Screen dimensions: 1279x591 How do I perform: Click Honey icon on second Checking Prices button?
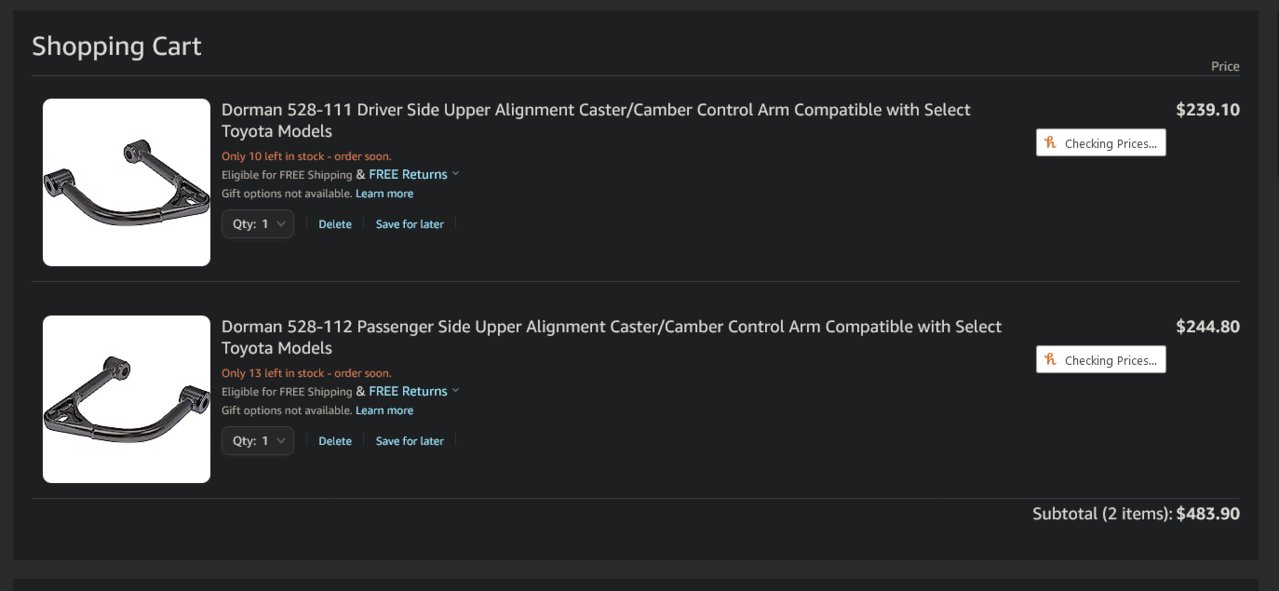click(1050, 360)
